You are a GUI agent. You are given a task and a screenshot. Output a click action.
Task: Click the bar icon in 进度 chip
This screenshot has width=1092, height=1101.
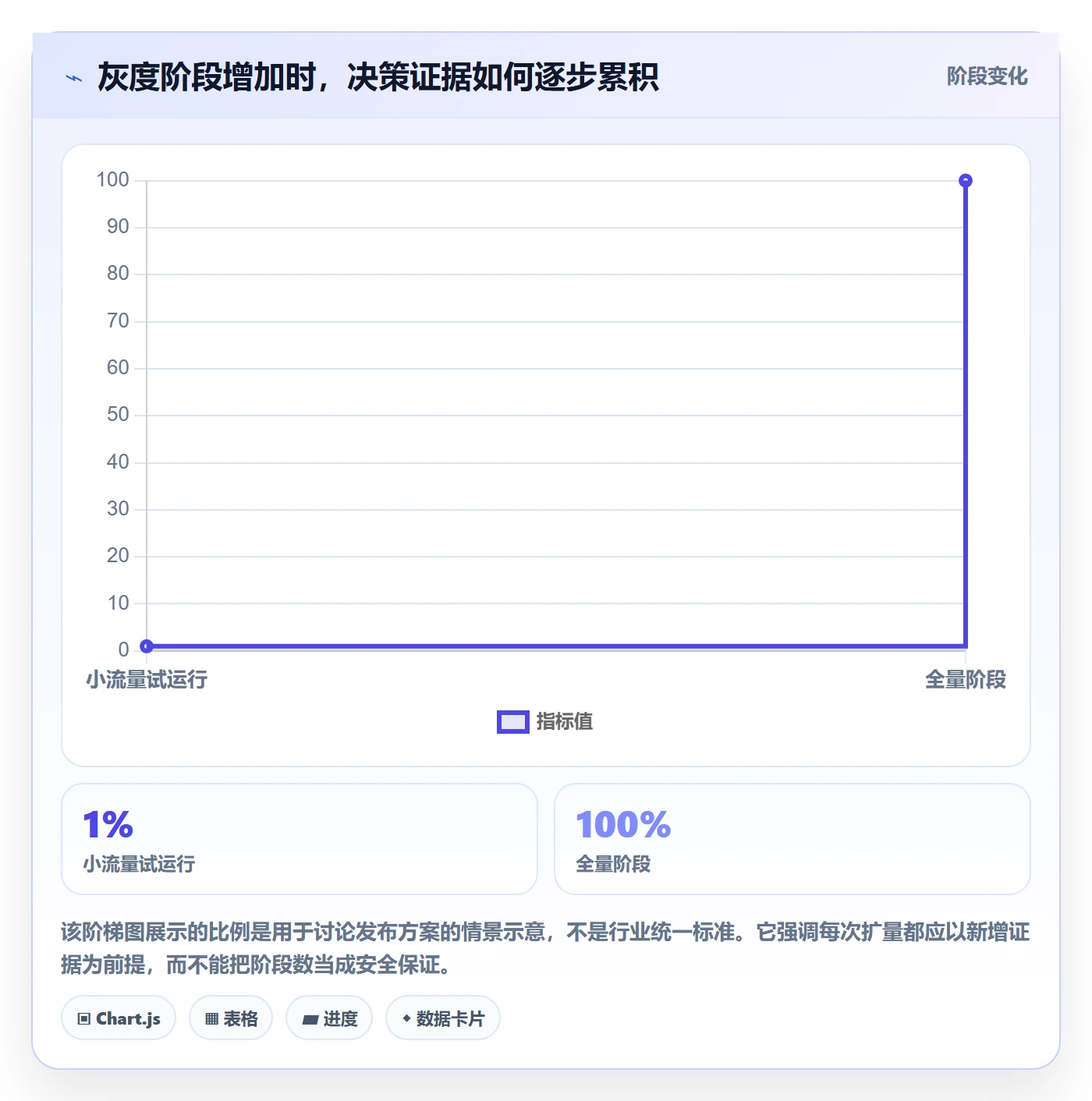[x=310, y=1020]
